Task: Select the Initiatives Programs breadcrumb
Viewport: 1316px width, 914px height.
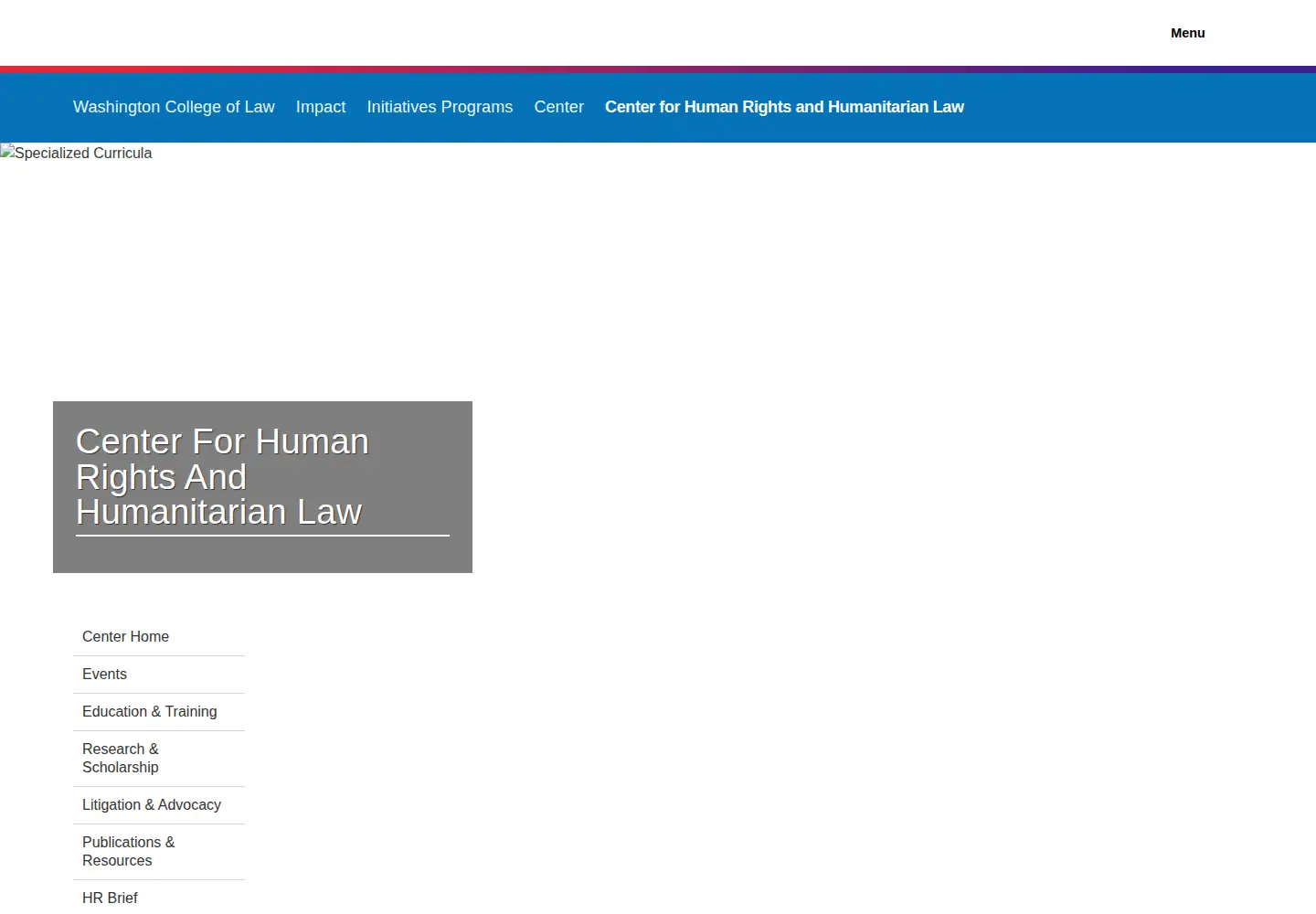Action: (x=440, y=107)
